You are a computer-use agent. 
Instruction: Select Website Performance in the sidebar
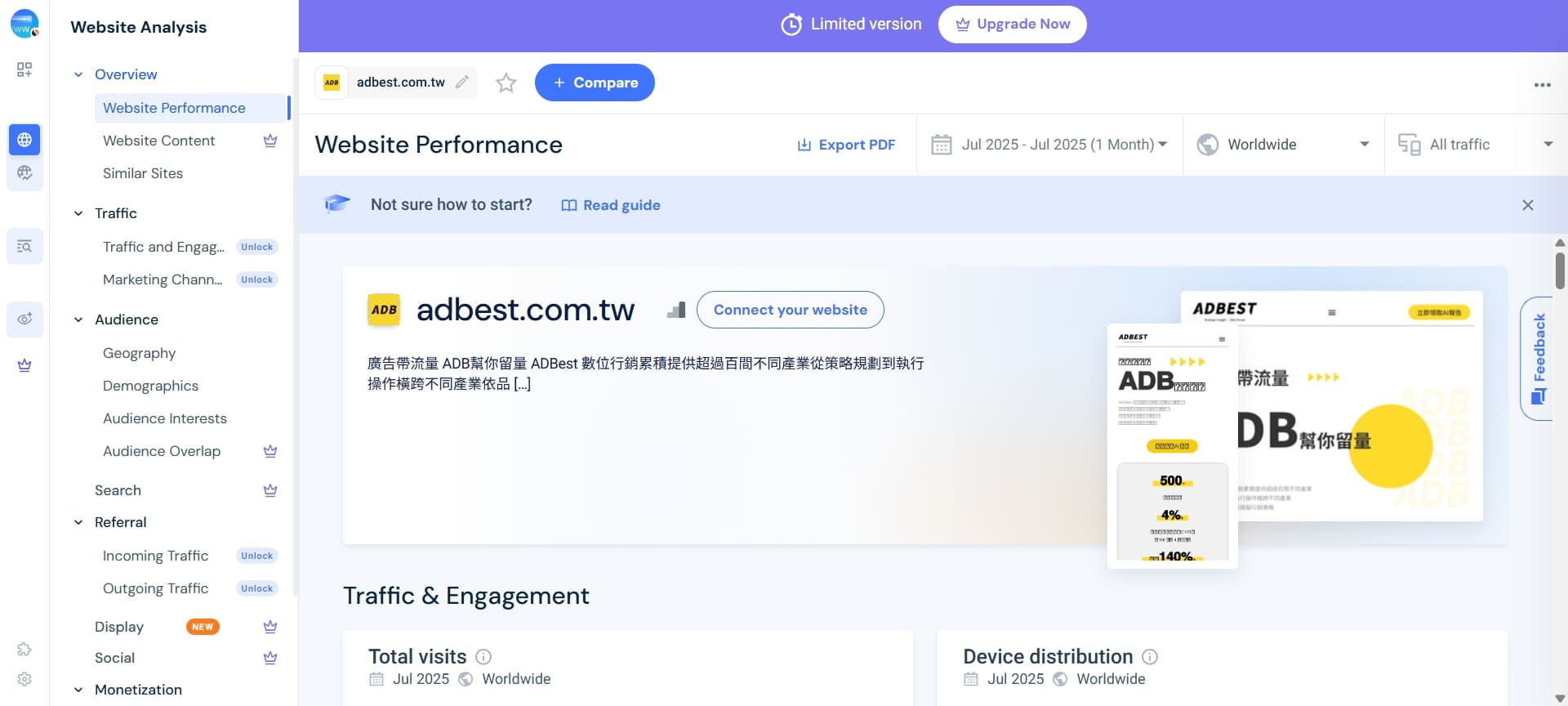click(190, 108)
